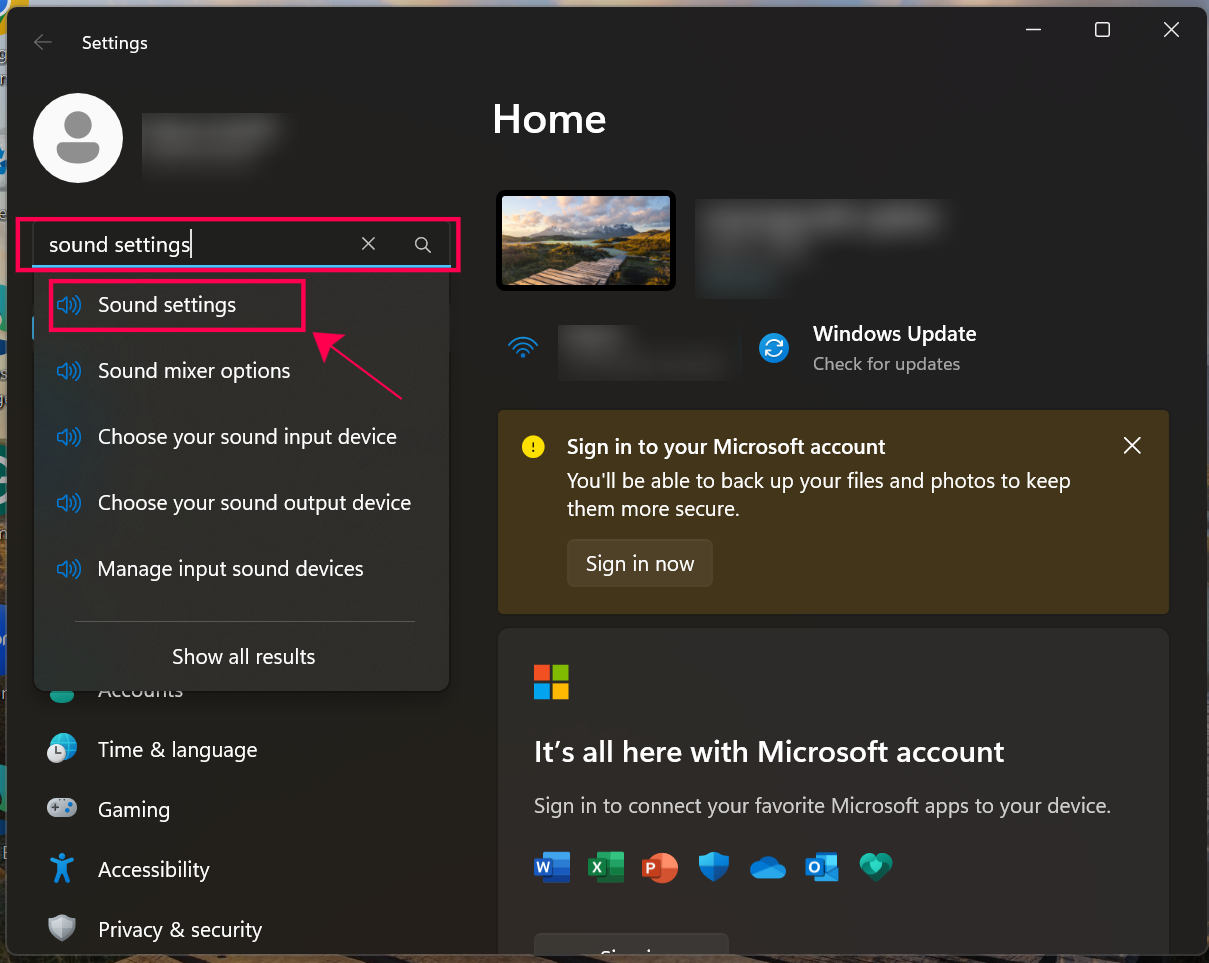This screenshot has height=963, width=1209.
Task: Dismiss the Microsoft account sign-in banner
Action: tap(1132, 446)
